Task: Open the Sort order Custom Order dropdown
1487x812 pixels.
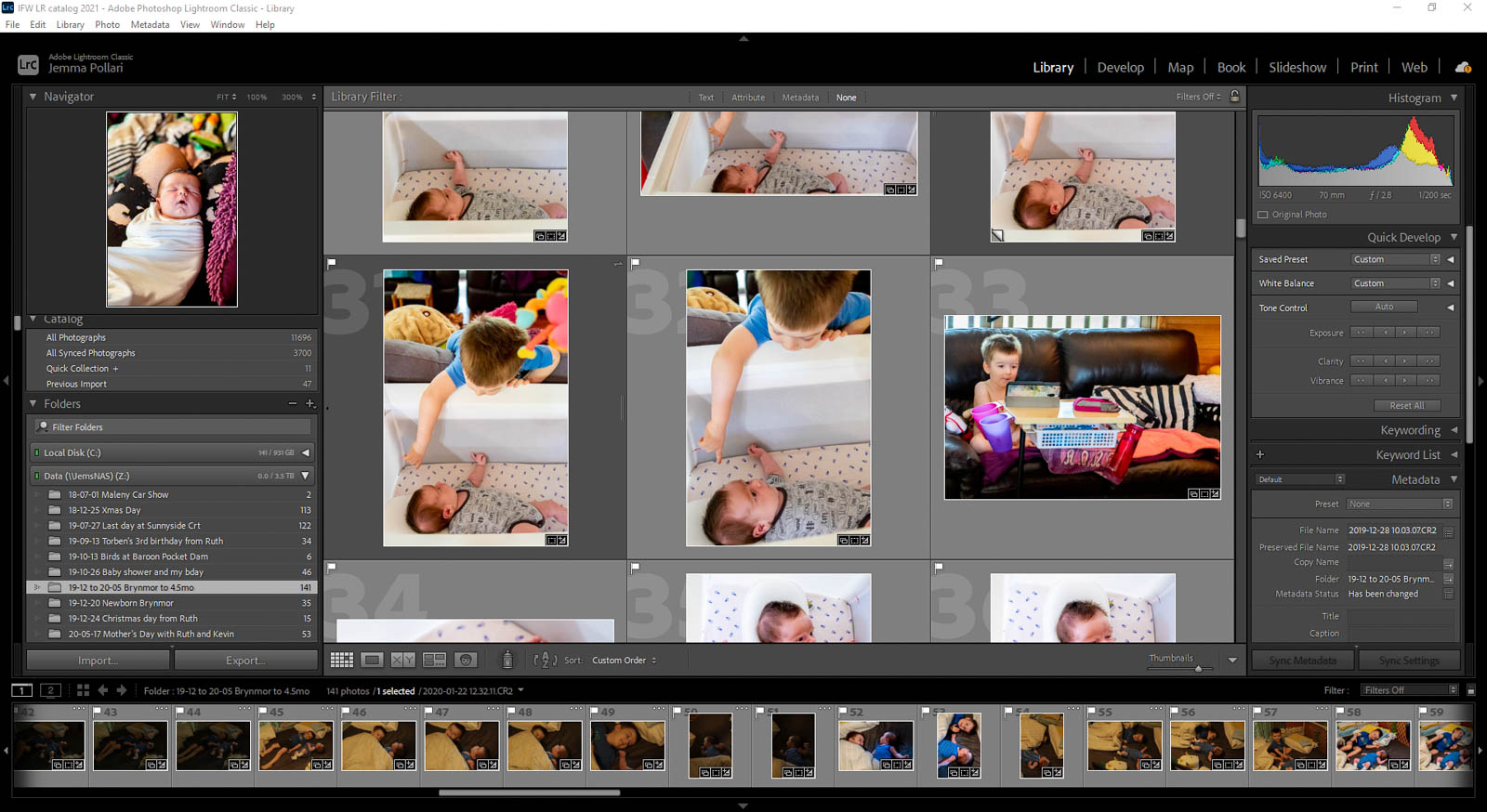Action: click(624, 661)
